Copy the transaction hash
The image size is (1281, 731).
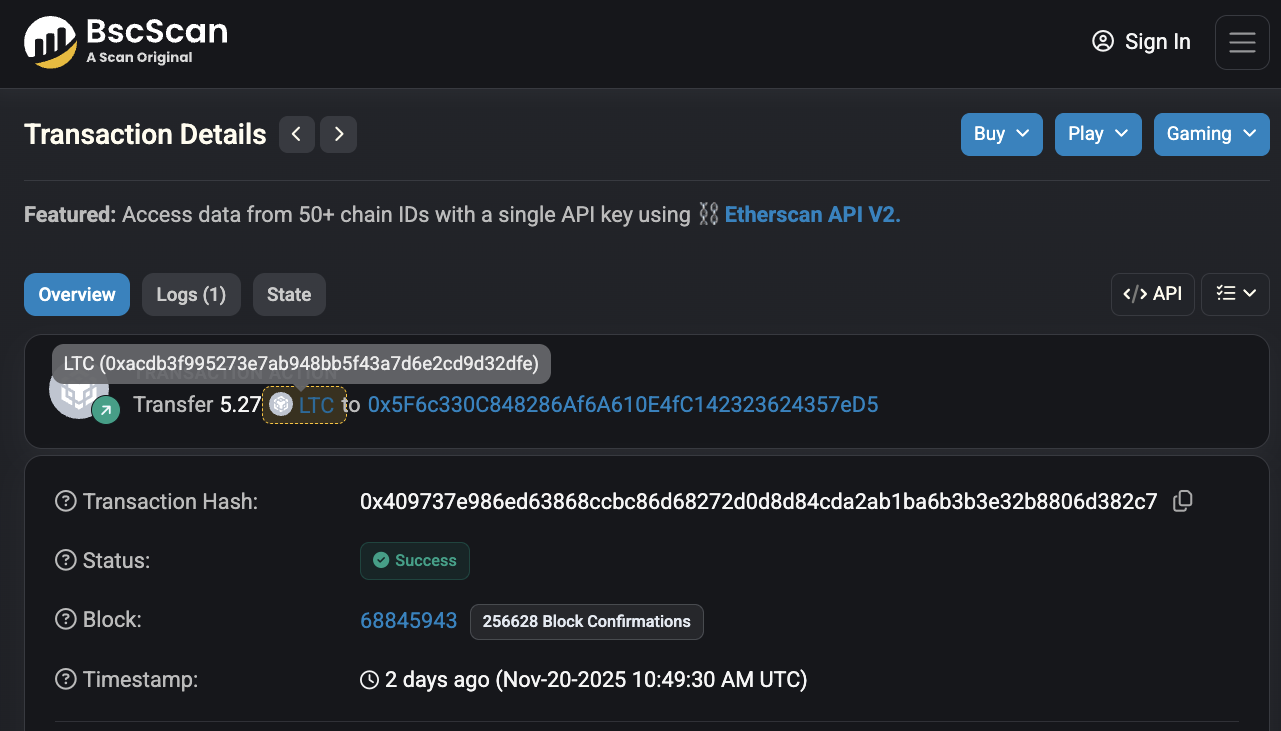(1182, 502)
